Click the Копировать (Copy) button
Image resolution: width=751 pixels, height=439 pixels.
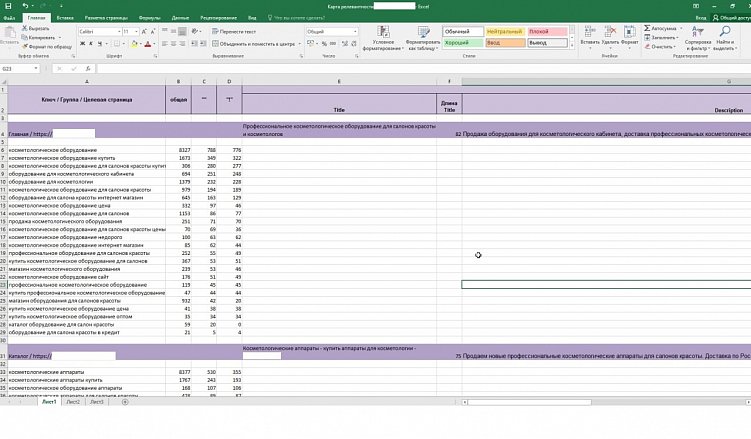point(39,37)
